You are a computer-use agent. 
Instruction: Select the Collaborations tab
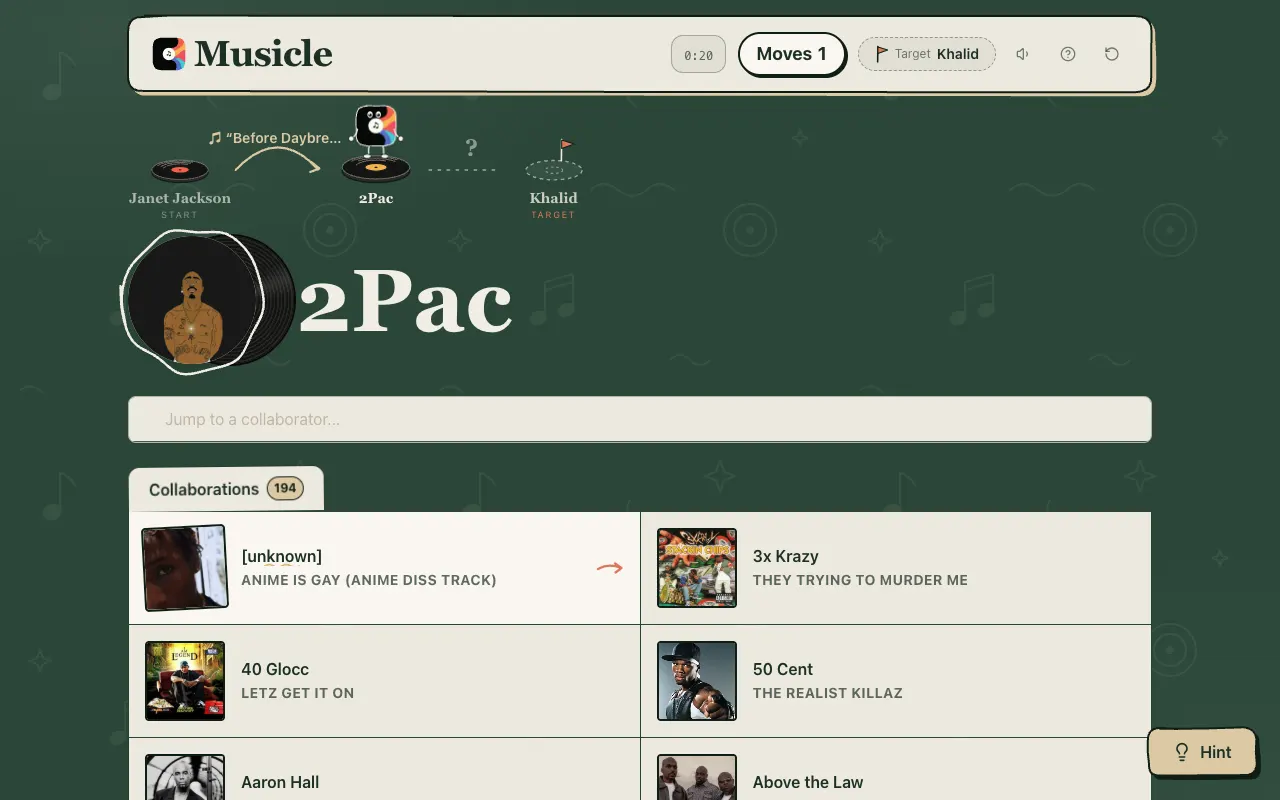point(226,489)
